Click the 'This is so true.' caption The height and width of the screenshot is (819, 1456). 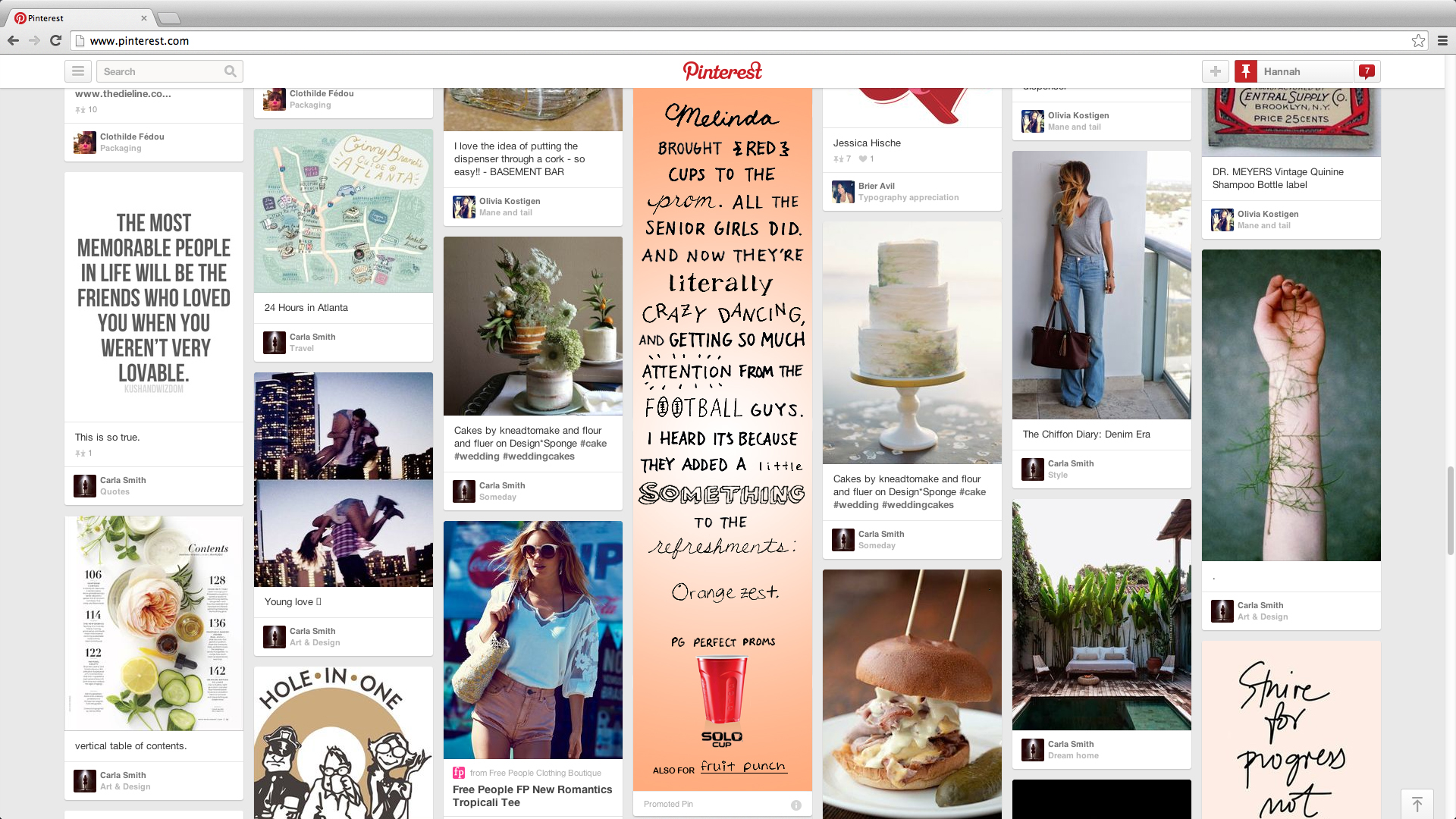(108, 438)
